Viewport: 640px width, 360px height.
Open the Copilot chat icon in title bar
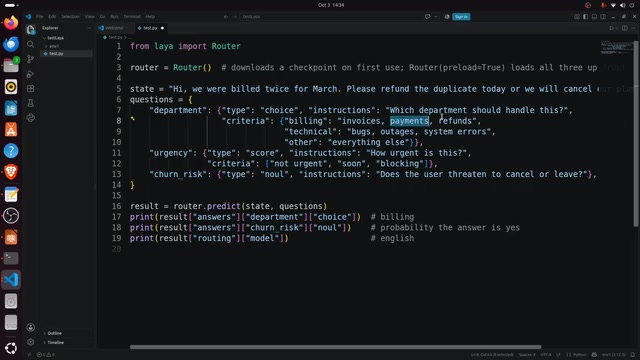tap(427, 17)
